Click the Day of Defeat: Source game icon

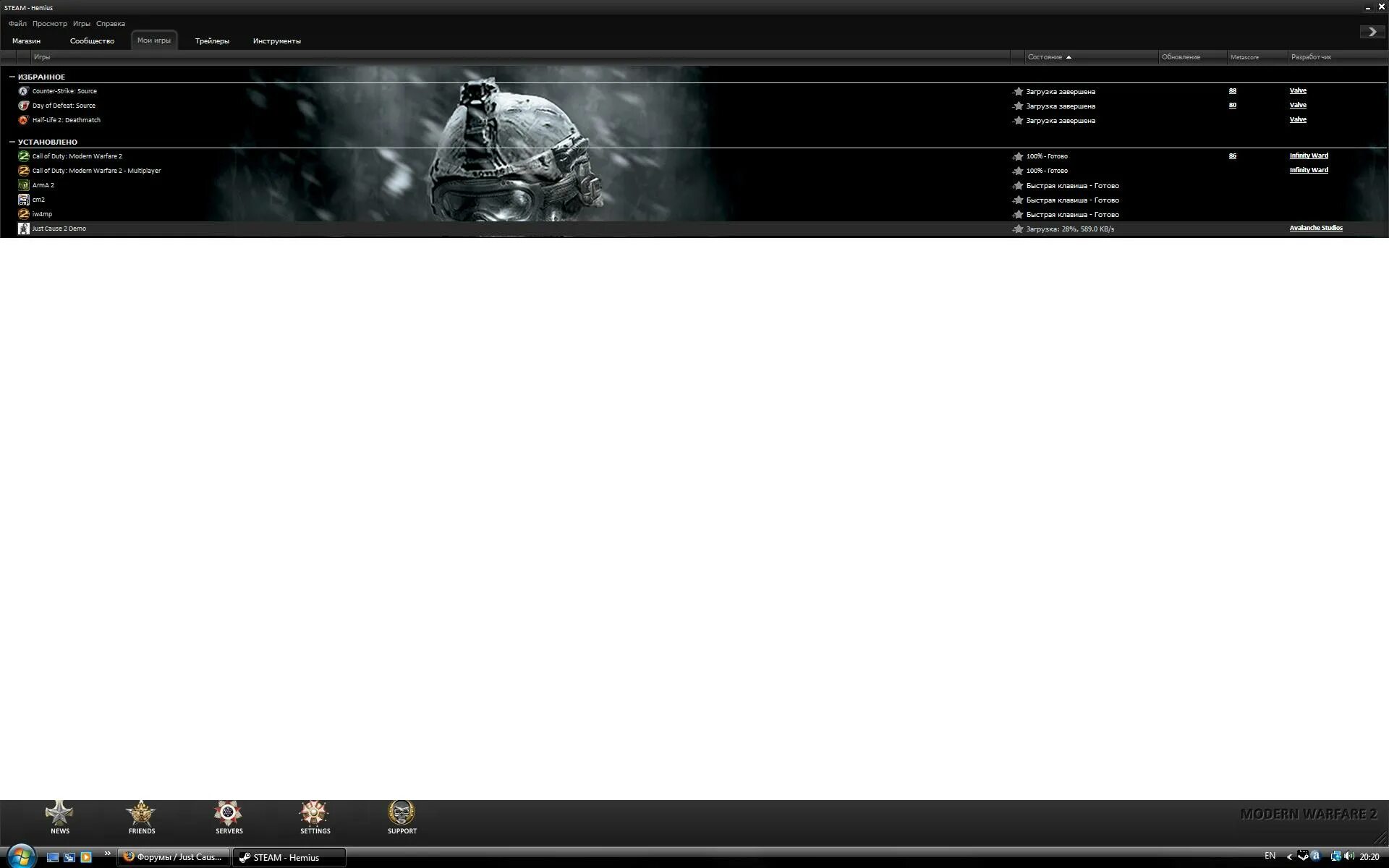[23, 106]
